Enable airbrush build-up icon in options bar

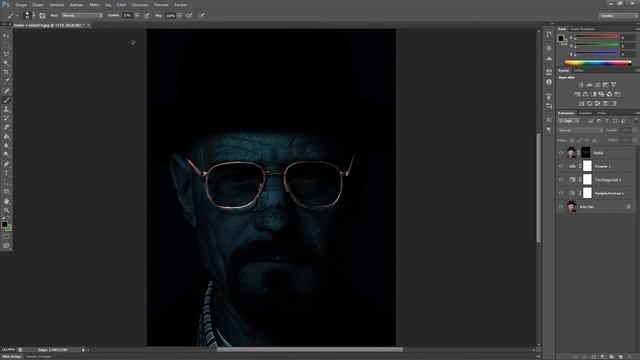(x=189, y=16)
